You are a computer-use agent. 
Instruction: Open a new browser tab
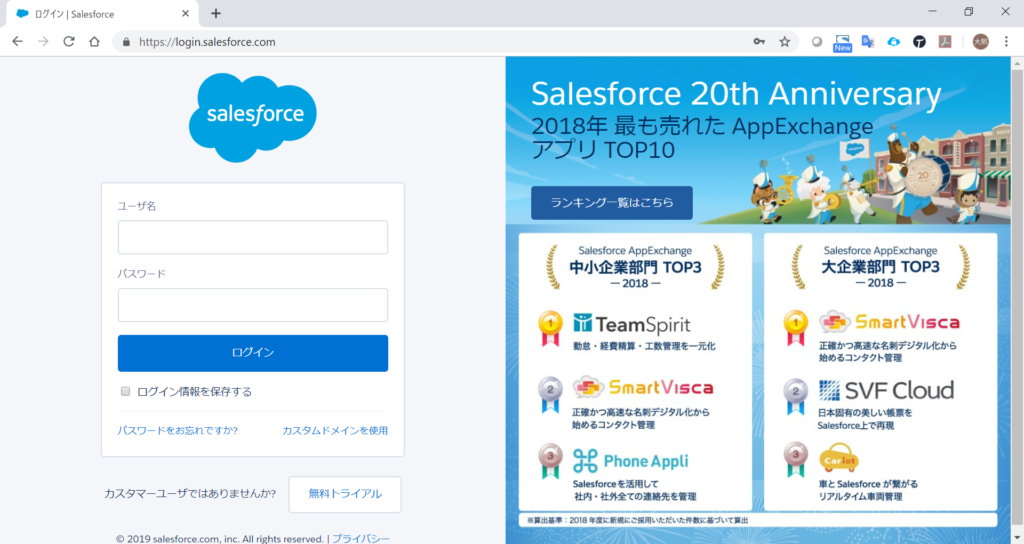pos(216,13)
